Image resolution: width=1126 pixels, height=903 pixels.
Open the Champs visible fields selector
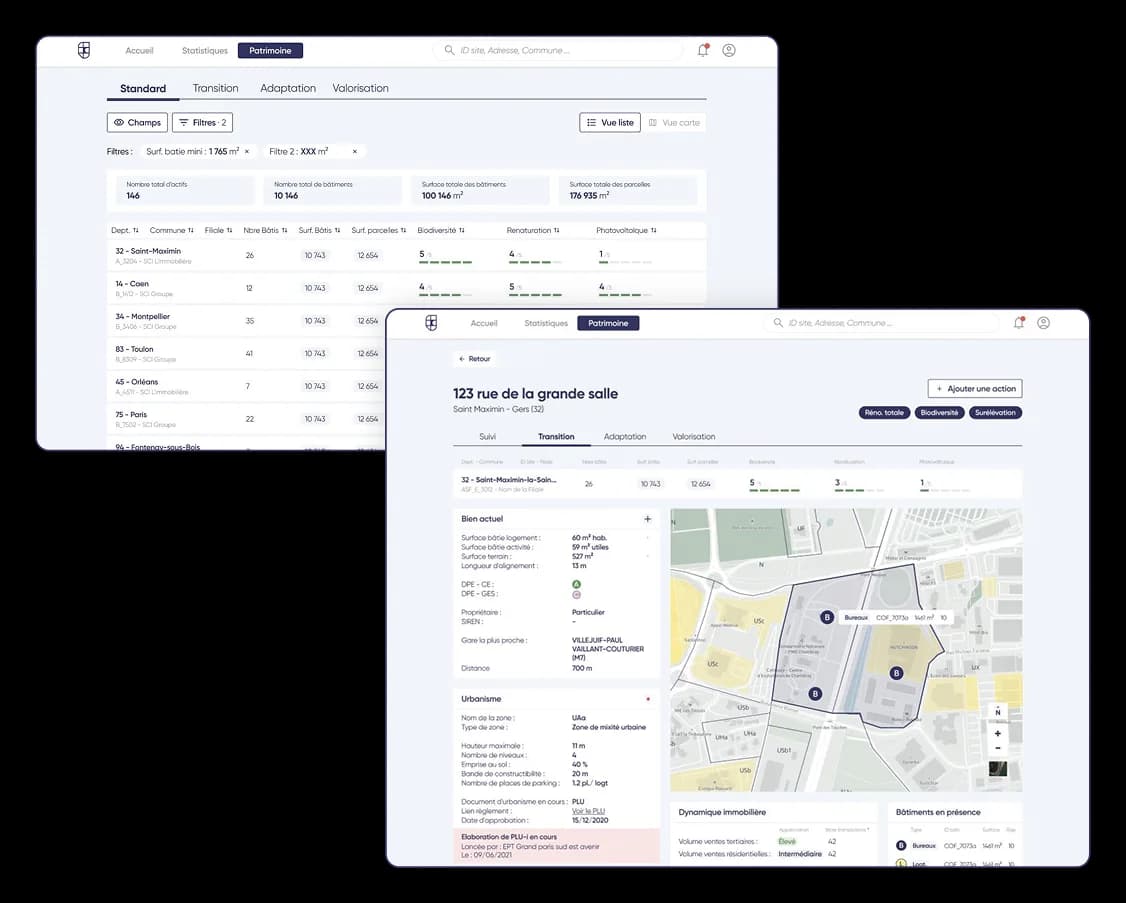click(x=137, y=123)
